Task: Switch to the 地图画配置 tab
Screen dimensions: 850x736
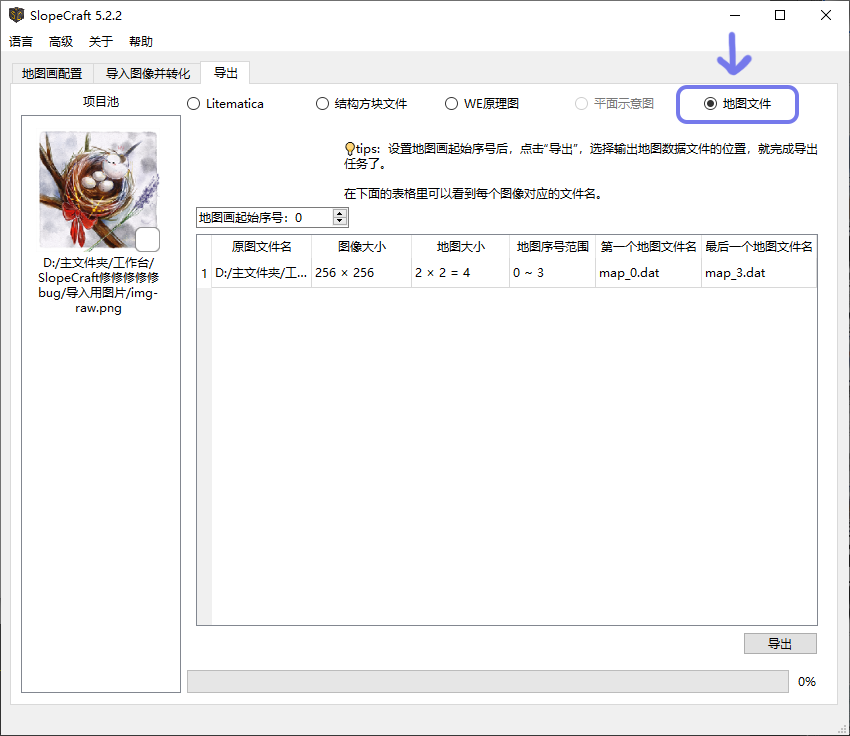Action: click(x=52, y=74)
